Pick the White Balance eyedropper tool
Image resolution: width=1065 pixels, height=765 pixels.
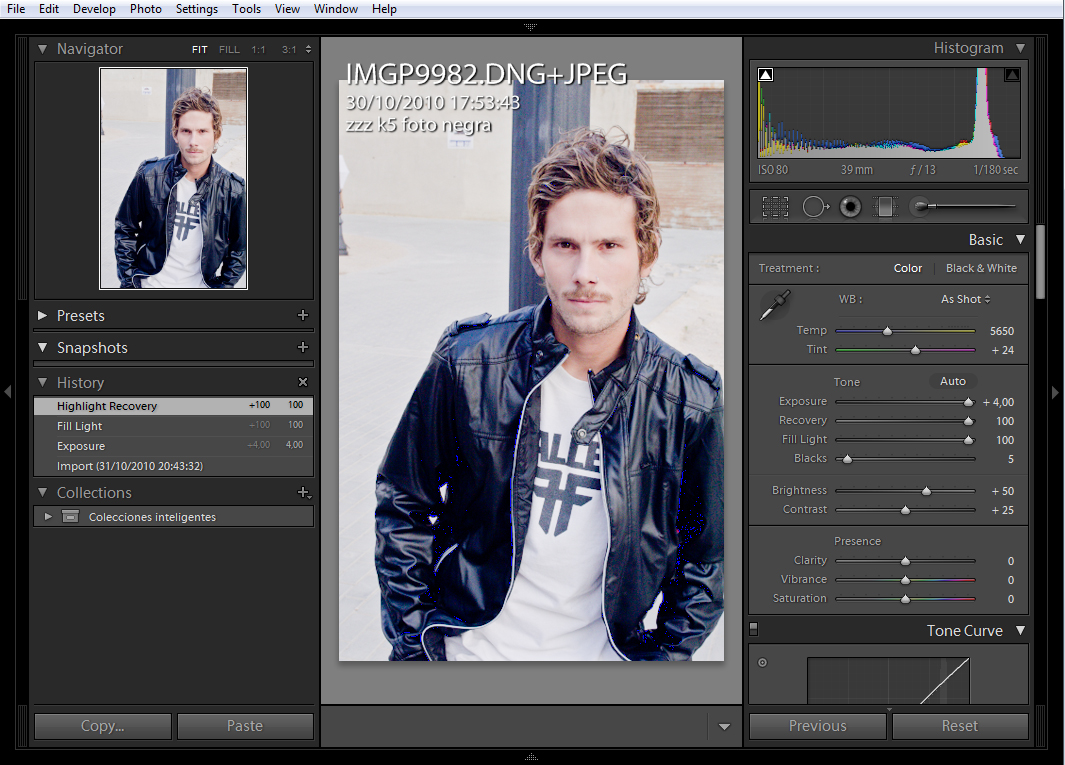click(775, 305)
